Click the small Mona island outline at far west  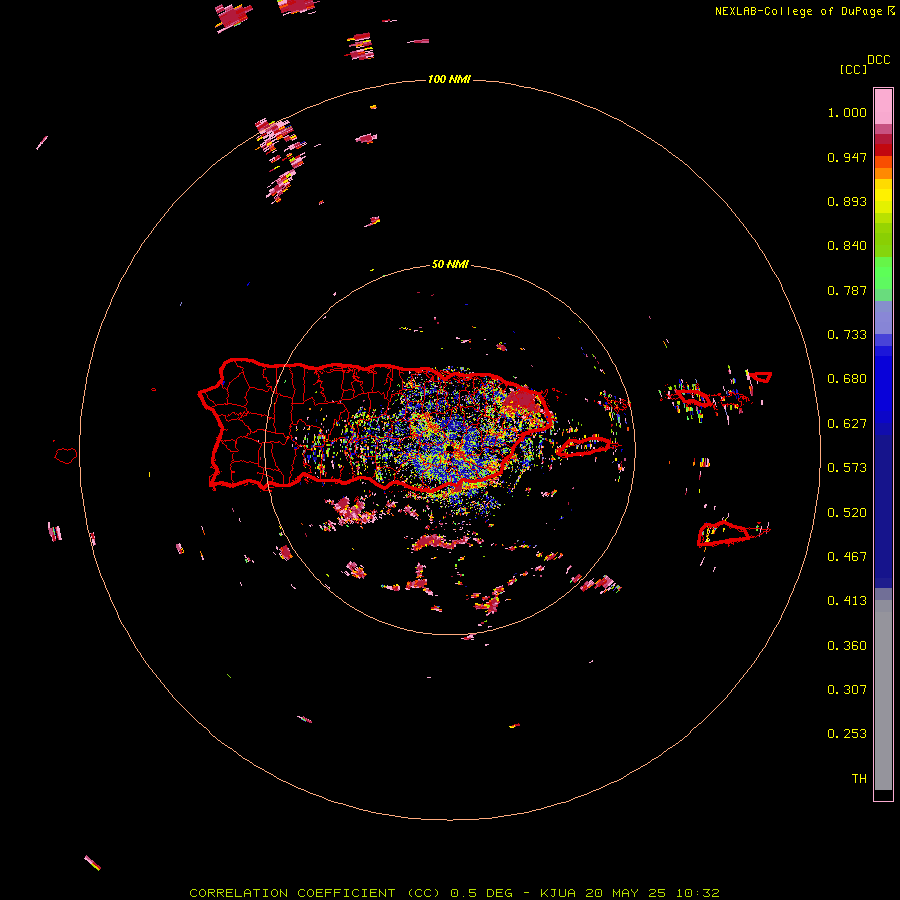[66, 456]
